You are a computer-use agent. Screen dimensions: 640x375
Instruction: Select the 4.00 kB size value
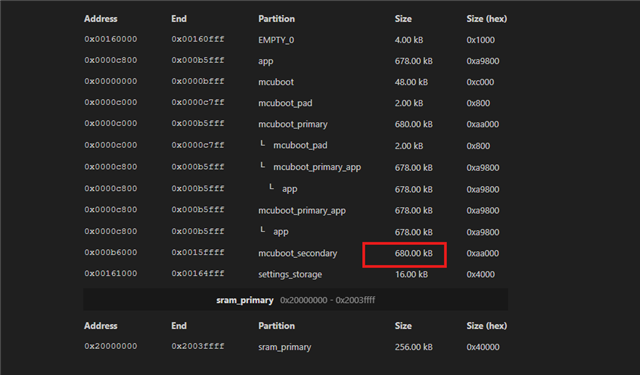tap(409, 40)
